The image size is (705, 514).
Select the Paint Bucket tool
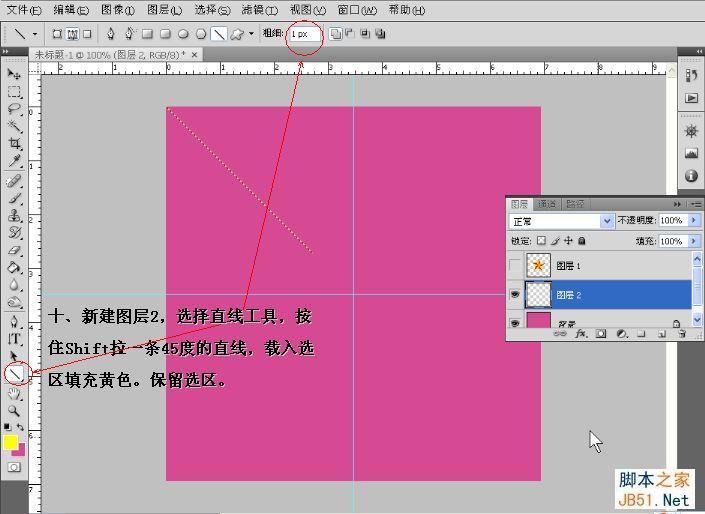pyautogui.click(x=14, y=268)
